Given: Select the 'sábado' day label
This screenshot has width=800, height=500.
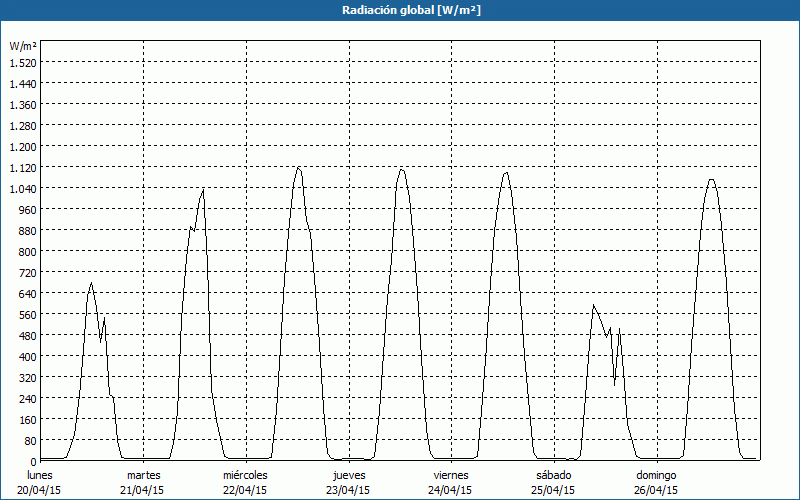Looking at the screenshot, I should point(554,475).
